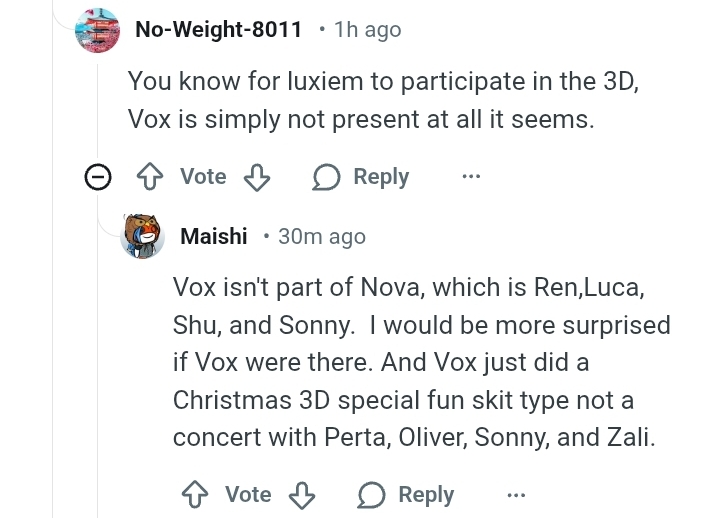This screenshot has height=518, width=720.
Task: Upvote No-Weight-8011's comment
Action: point(150,177)
